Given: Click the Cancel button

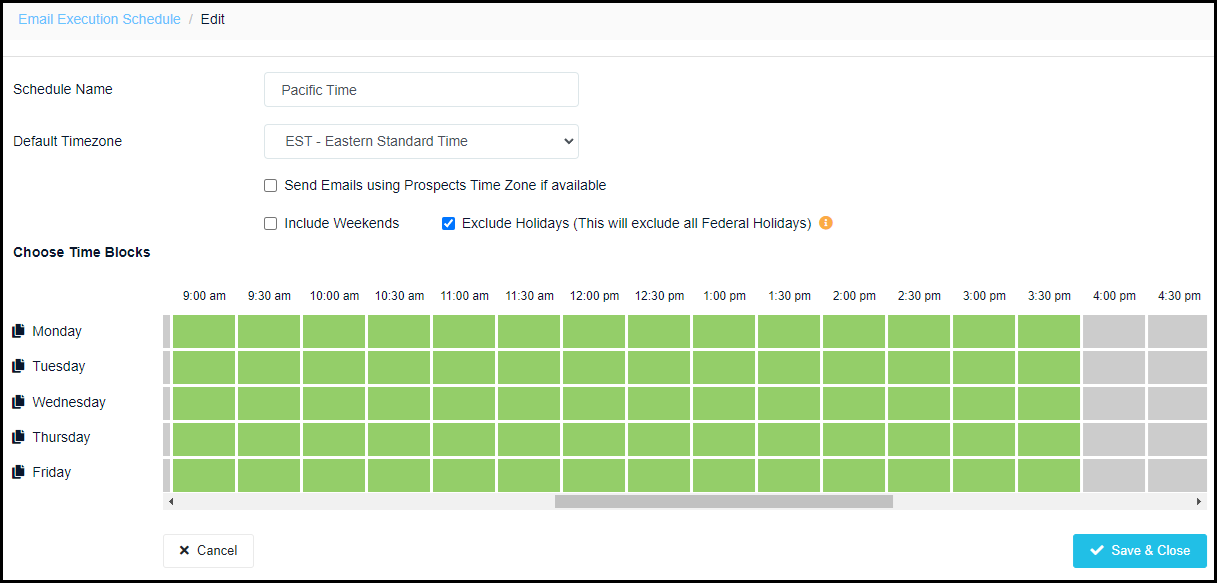Looking at the screenshot, I should [208, 550].
